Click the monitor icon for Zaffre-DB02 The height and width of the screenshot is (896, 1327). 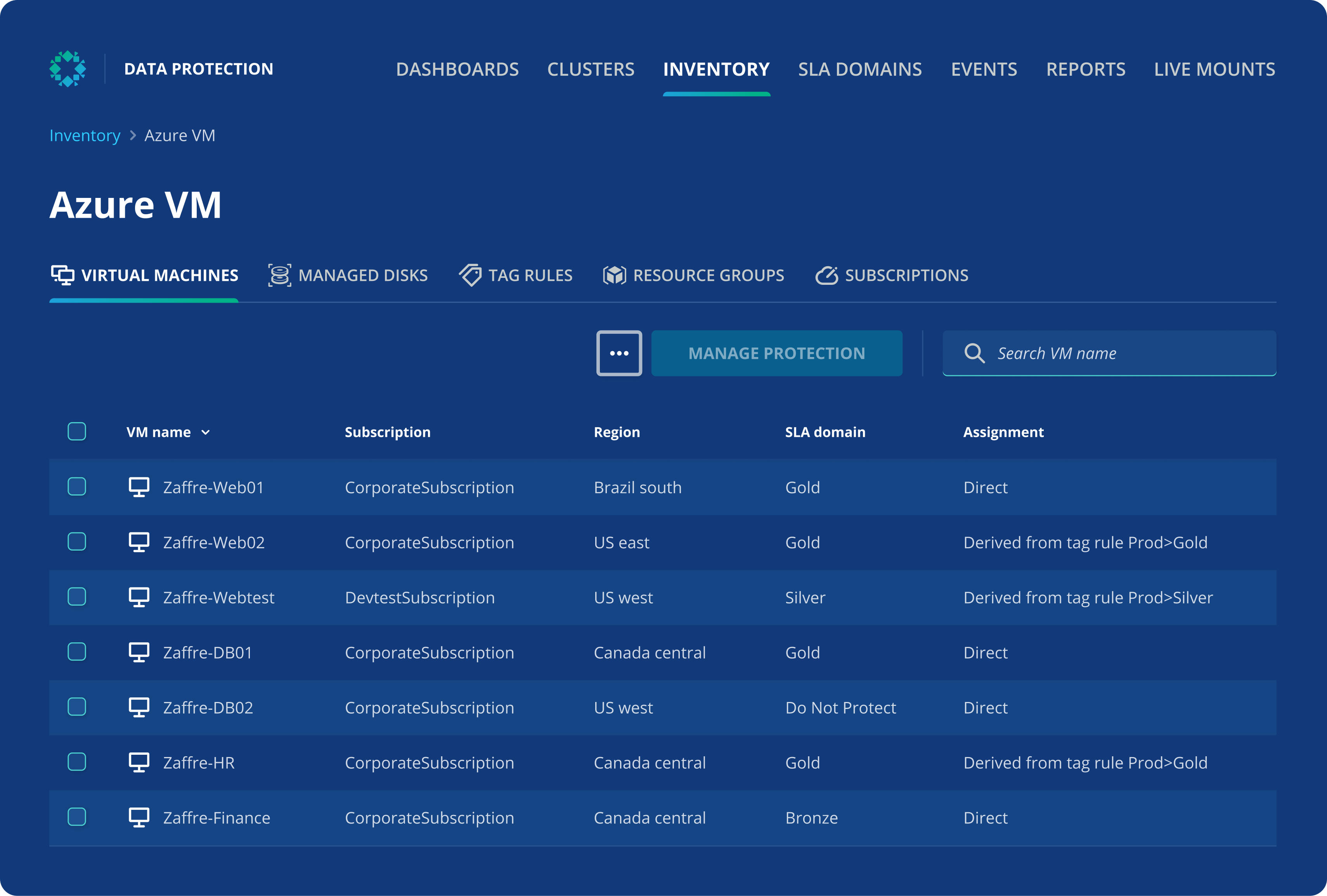tap(139, 707)
